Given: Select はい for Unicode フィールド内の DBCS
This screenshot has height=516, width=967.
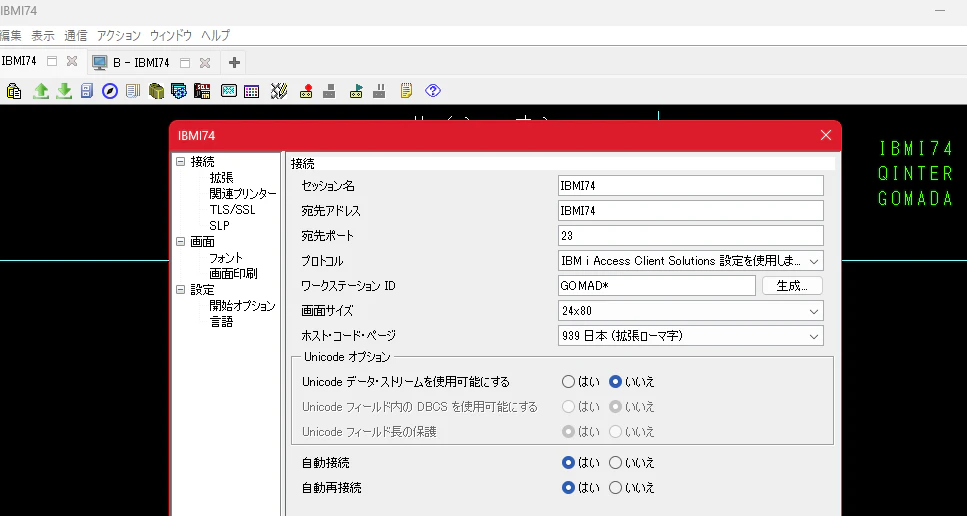Looking at the screenshot, I should (x=568, y=407).
